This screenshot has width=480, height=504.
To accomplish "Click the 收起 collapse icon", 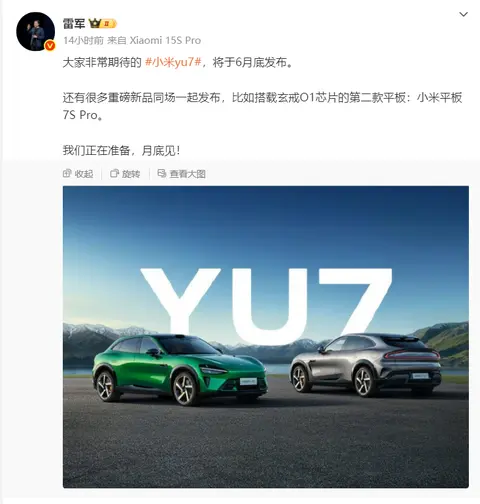I will [x=67, y=173].
